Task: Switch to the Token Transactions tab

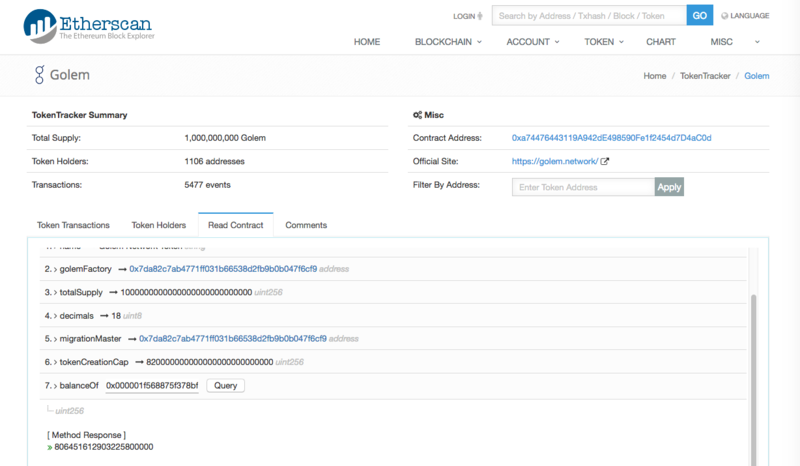Action: pos(73,225)
